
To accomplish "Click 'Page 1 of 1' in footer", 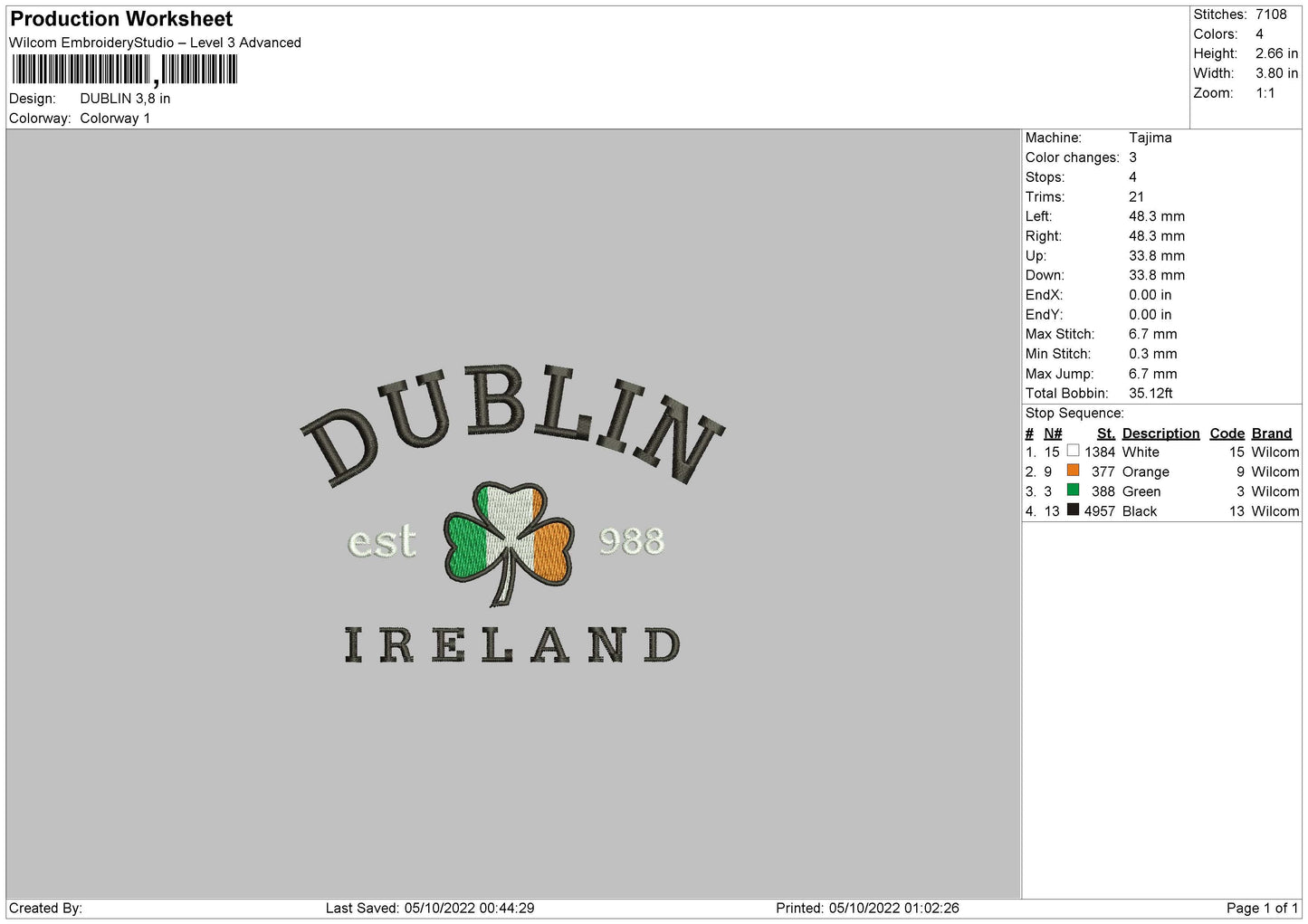I will point(1262,908).
